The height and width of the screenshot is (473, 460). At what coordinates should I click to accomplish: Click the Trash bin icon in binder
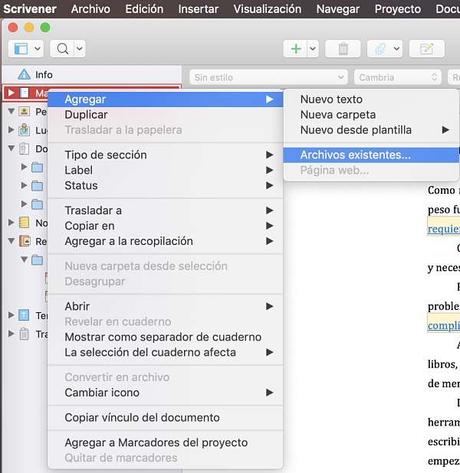(x=24, y=334)
